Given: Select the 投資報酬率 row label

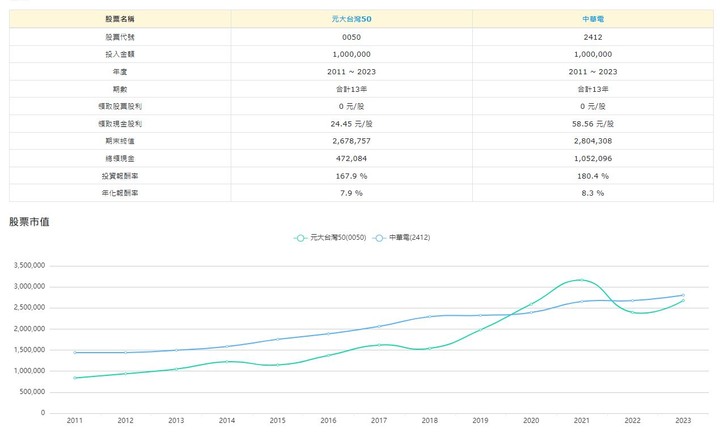Looking at the screenshot, I should point(120,176).
